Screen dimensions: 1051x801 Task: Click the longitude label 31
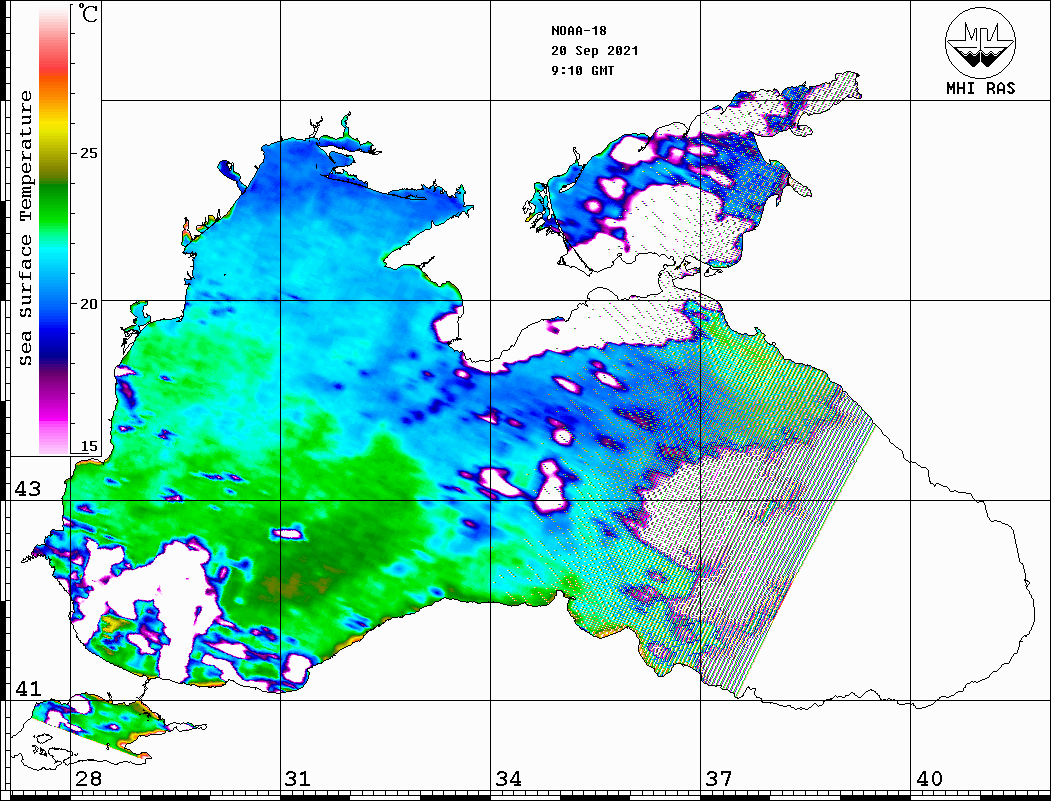pos(298,779)
